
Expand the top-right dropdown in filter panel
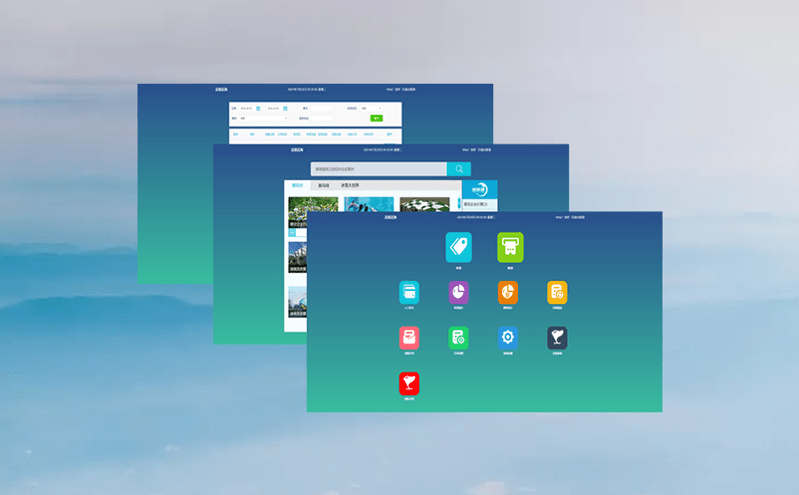(372, 108)
